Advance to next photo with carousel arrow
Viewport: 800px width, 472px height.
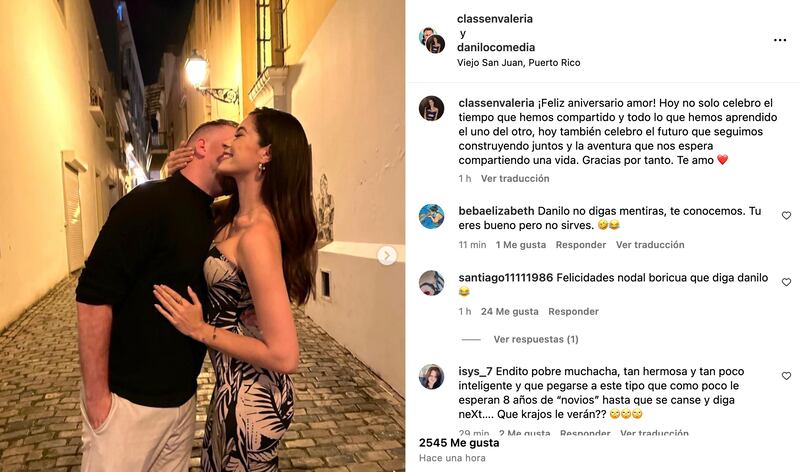tap(387, 255)
